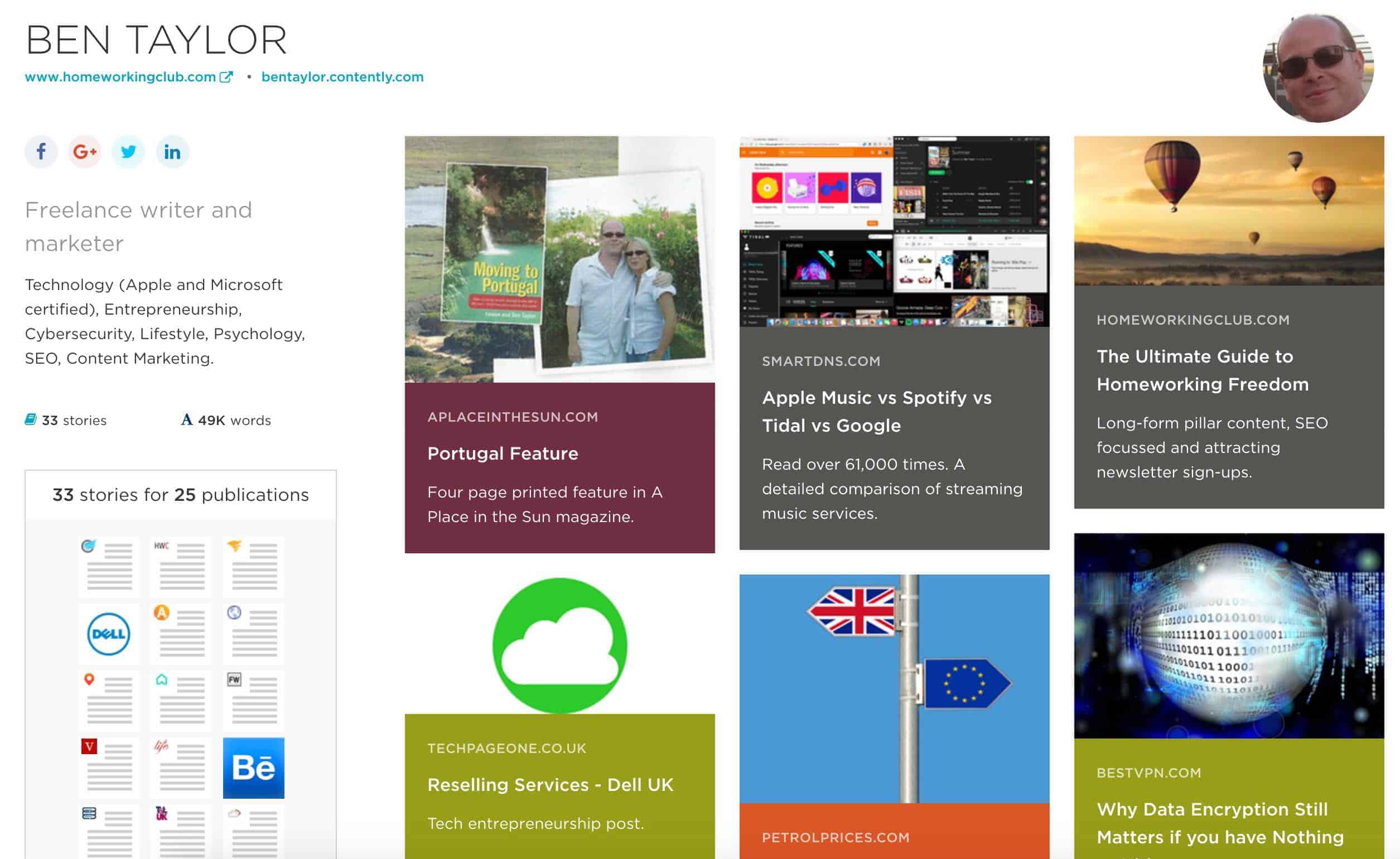Open the HWC publication tile
The image size is (1400, 859).
(181, 566)
